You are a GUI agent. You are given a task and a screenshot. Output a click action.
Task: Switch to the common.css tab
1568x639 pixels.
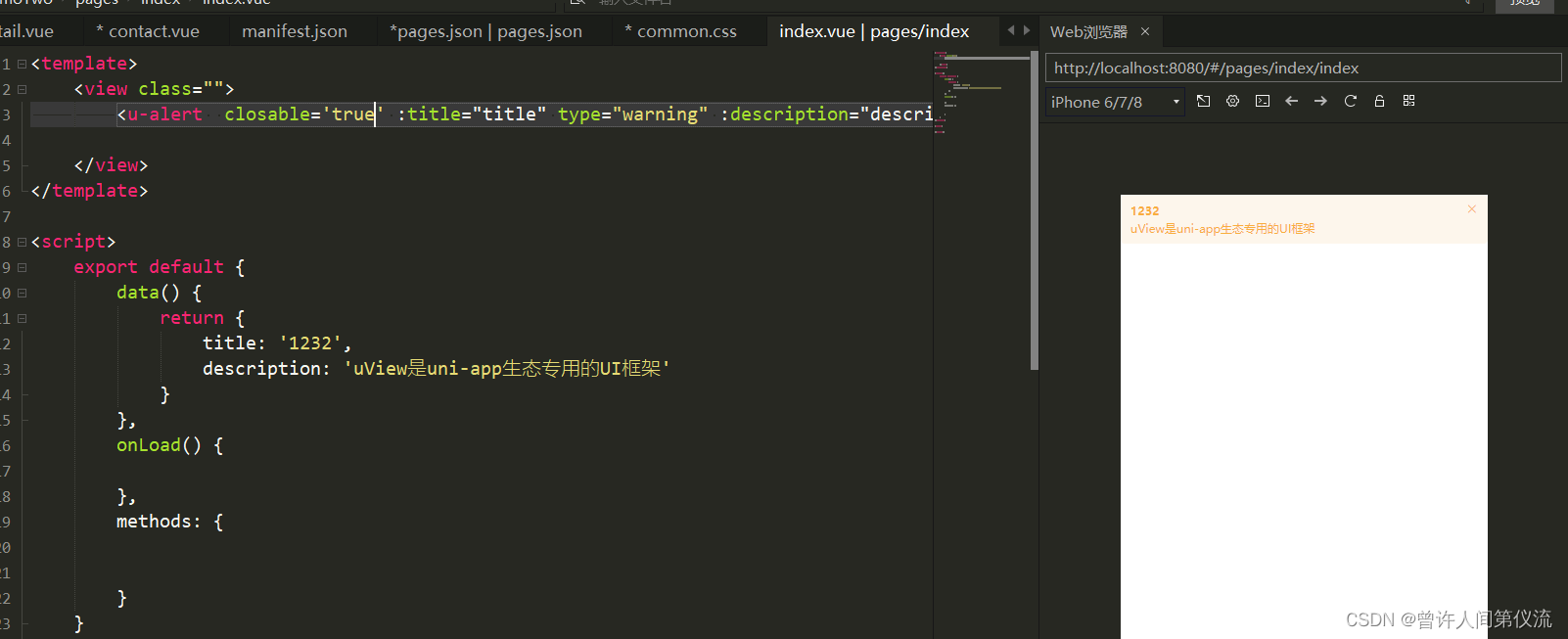(x=681, y=31)
